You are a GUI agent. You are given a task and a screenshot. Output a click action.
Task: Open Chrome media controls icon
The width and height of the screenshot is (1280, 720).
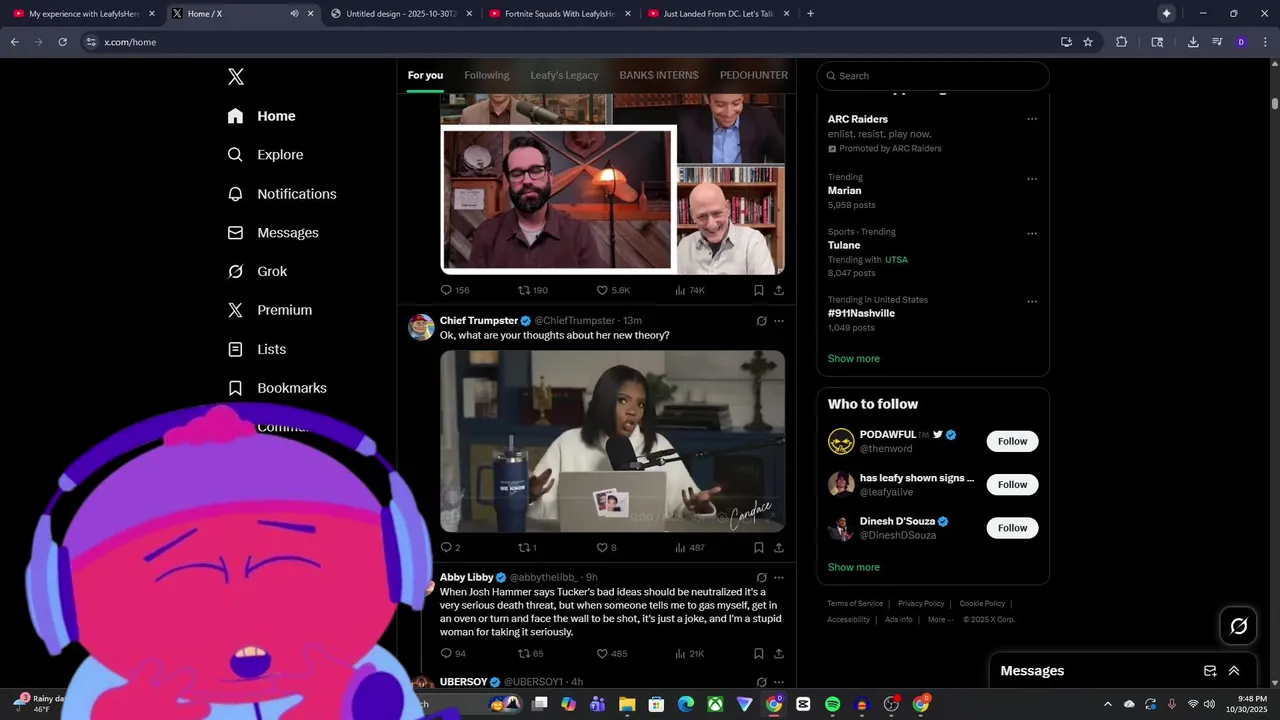[x=1217, y=42]
